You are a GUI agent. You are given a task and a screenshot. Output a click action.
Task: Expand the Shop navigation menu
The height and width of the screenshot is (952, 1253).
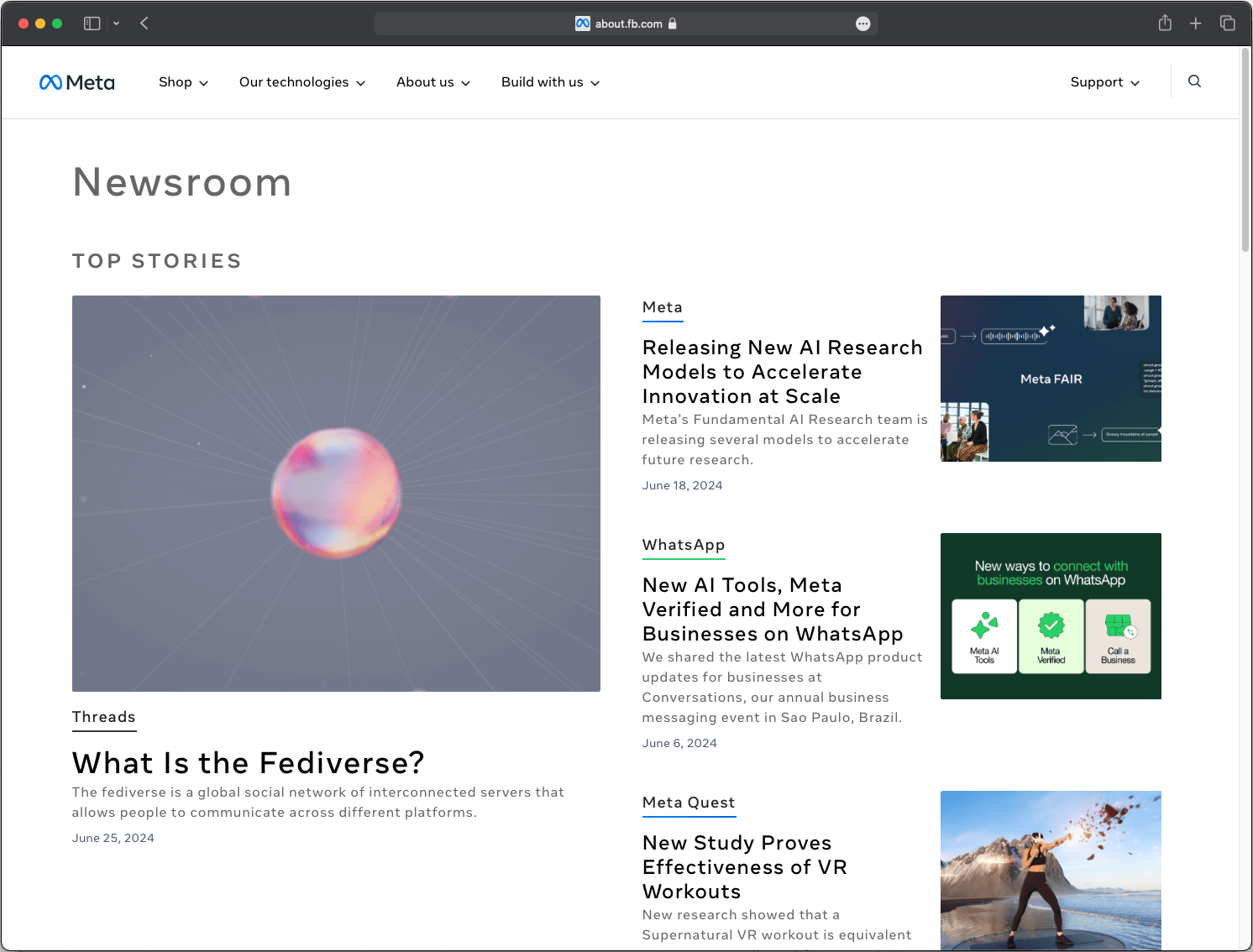click(x=183, y=81)
